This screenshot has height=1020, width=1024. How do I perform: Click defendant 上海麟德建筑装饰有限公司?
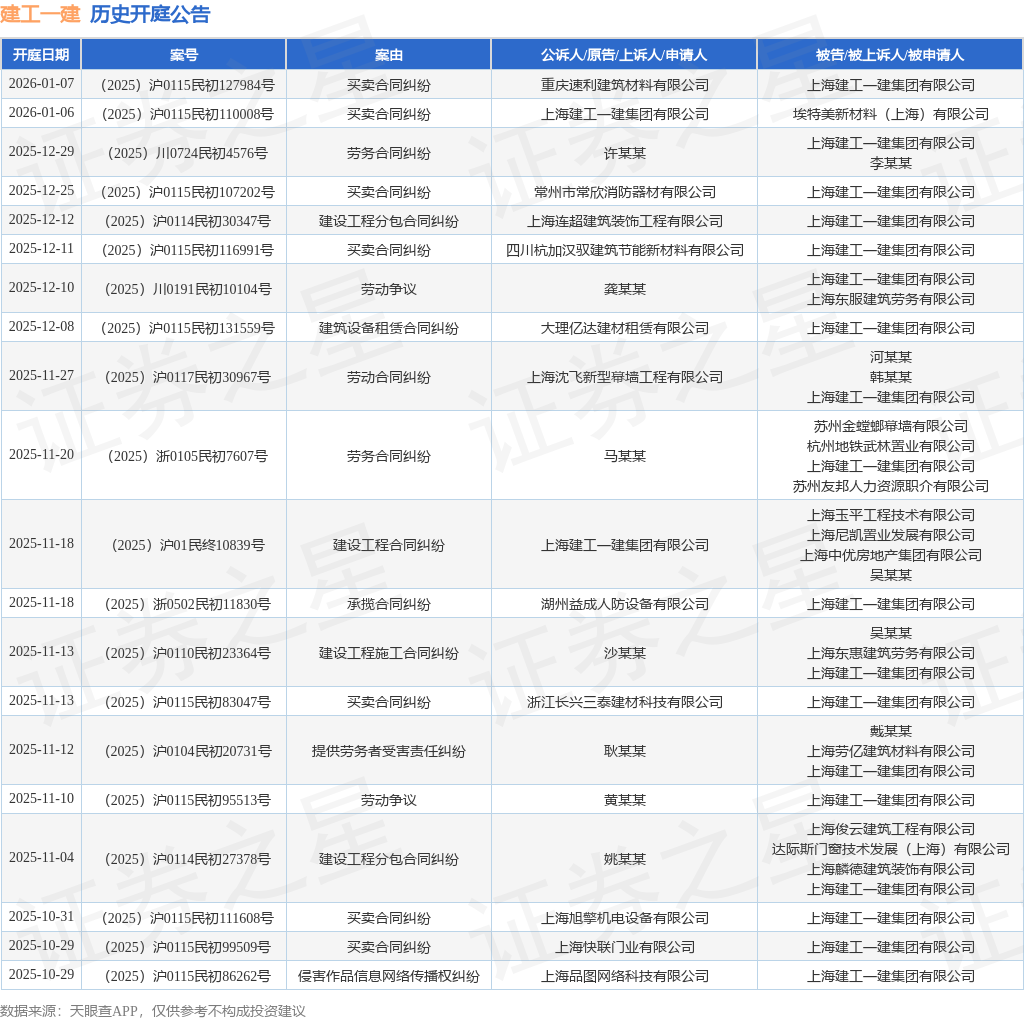pos(890,869)
